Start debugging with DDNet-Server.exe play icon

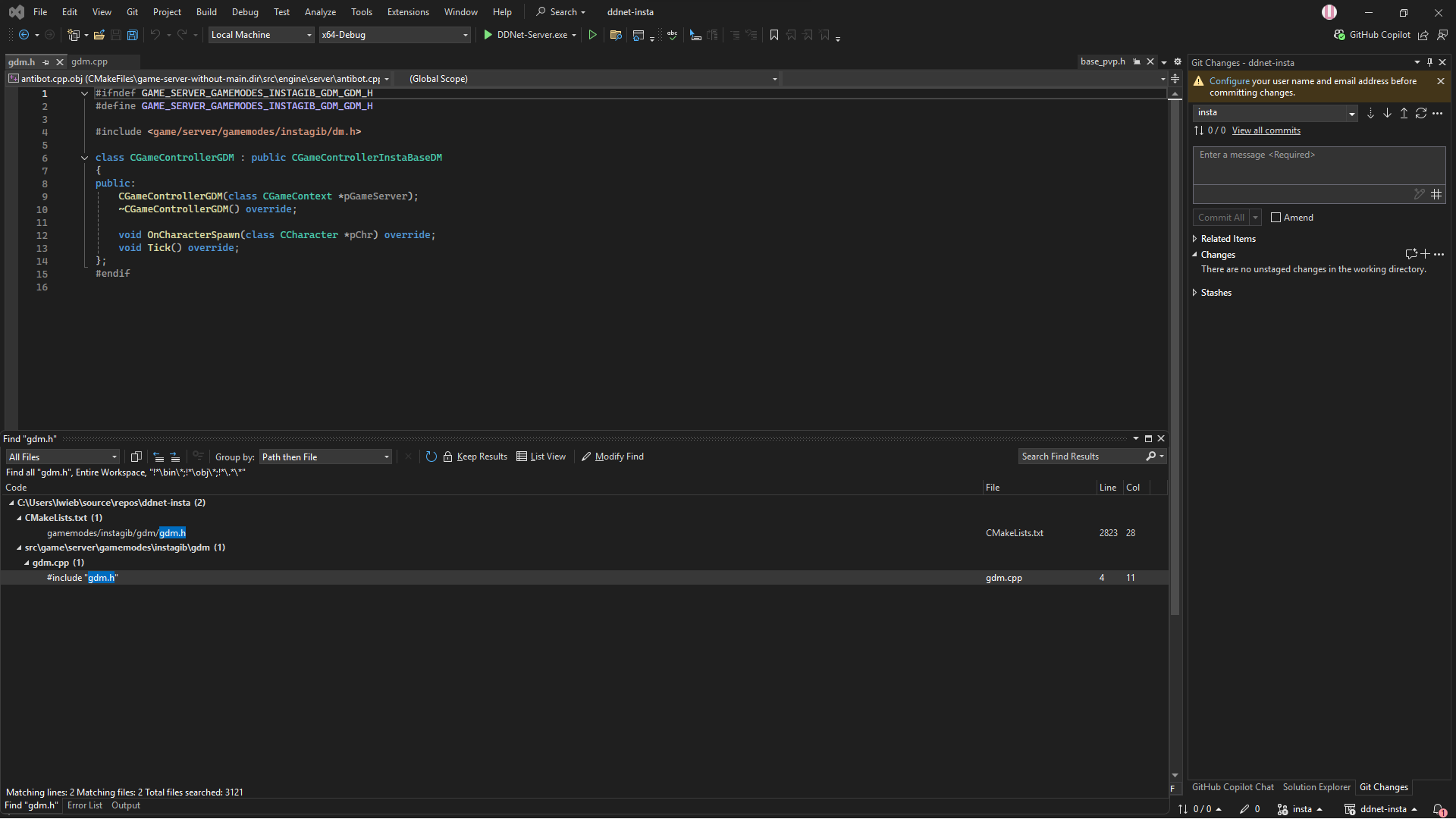click(x=488, y=35)
